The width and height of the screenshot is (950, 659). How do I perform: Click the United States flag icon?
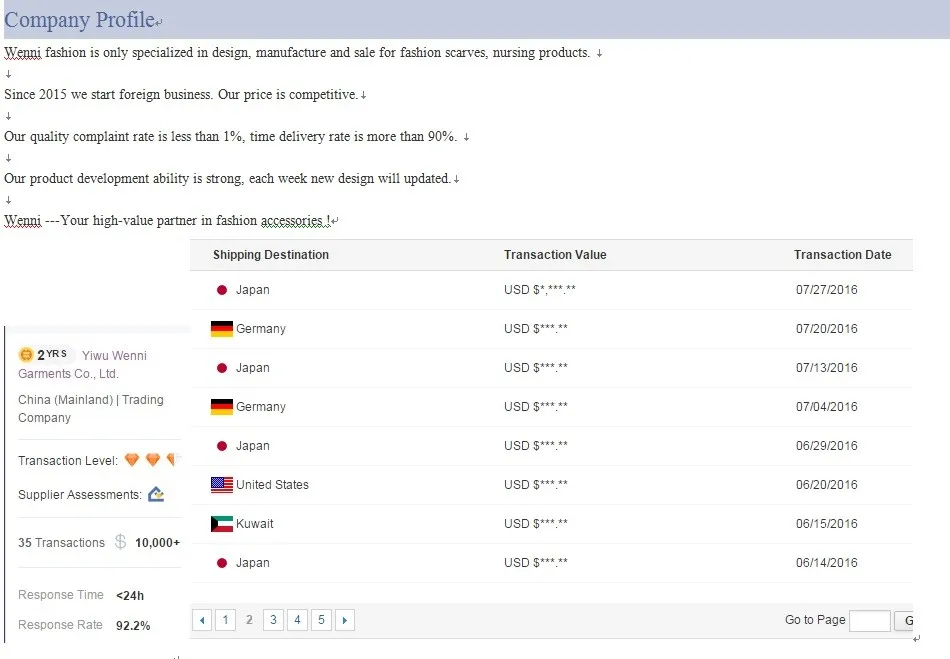coord(222,485)
